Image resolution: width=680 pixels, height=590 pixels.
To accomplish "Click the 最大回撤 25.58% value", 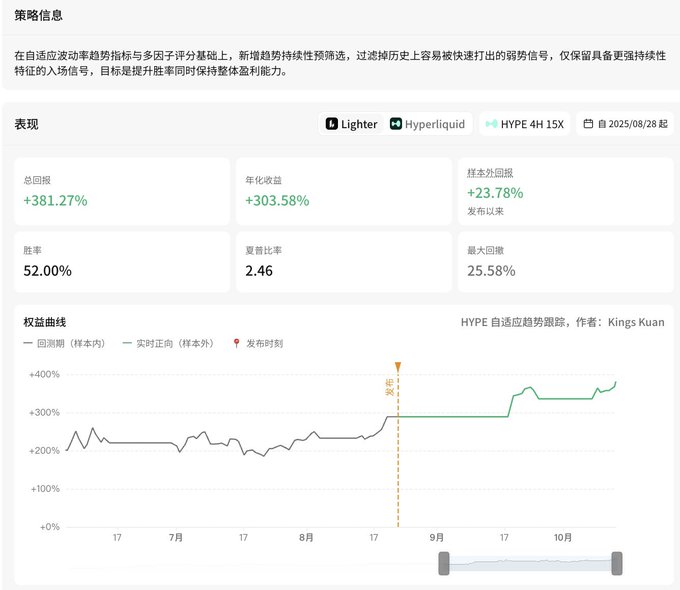I will click(x=491, y=271).
